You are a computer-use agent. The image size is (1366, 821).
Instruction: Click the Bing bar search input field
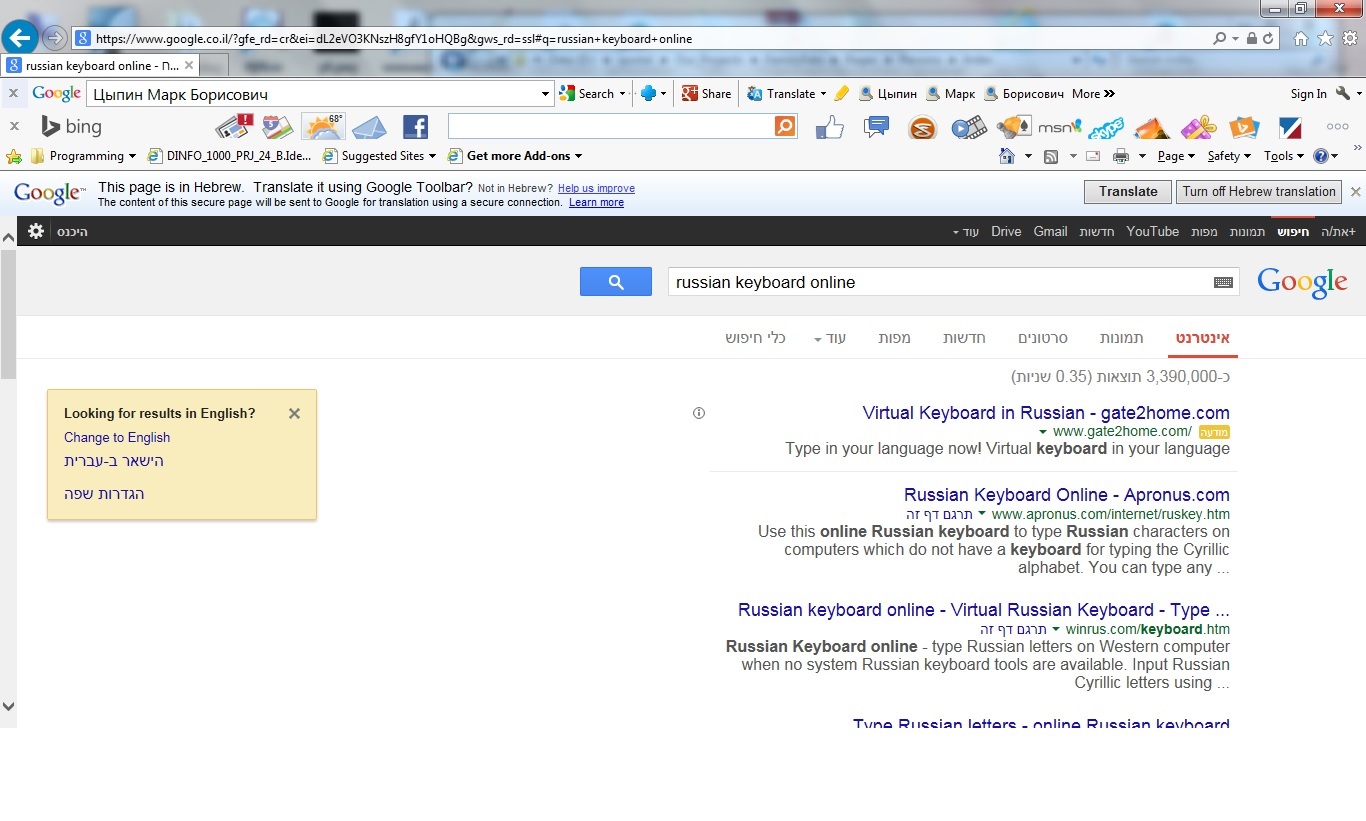click(610, 126)
